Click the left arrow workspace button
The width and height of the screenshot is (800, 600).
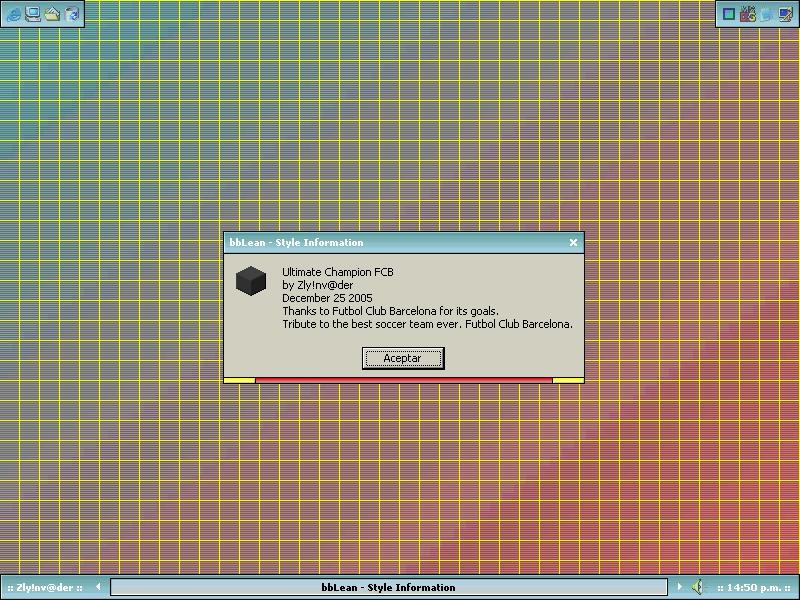(98, 587)
